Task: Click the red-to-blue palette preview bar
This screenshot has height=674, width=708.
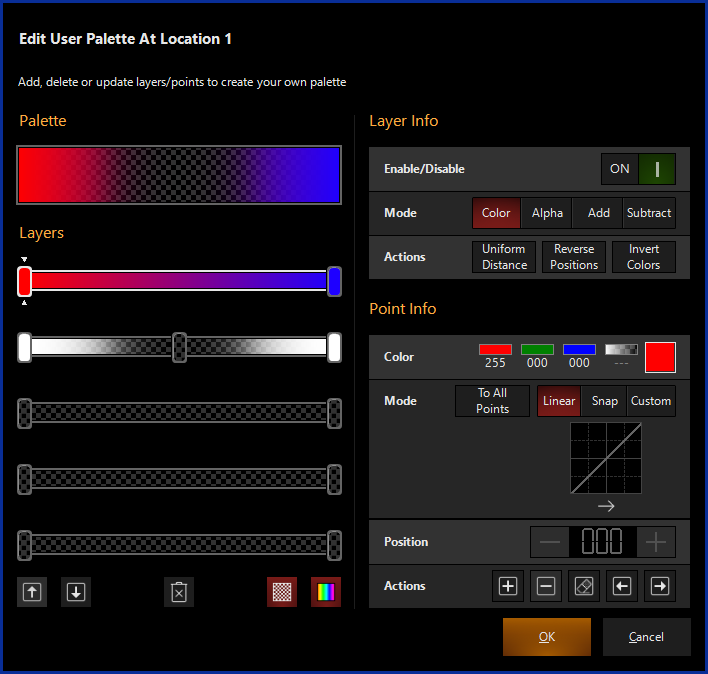Action: (179, 175)
